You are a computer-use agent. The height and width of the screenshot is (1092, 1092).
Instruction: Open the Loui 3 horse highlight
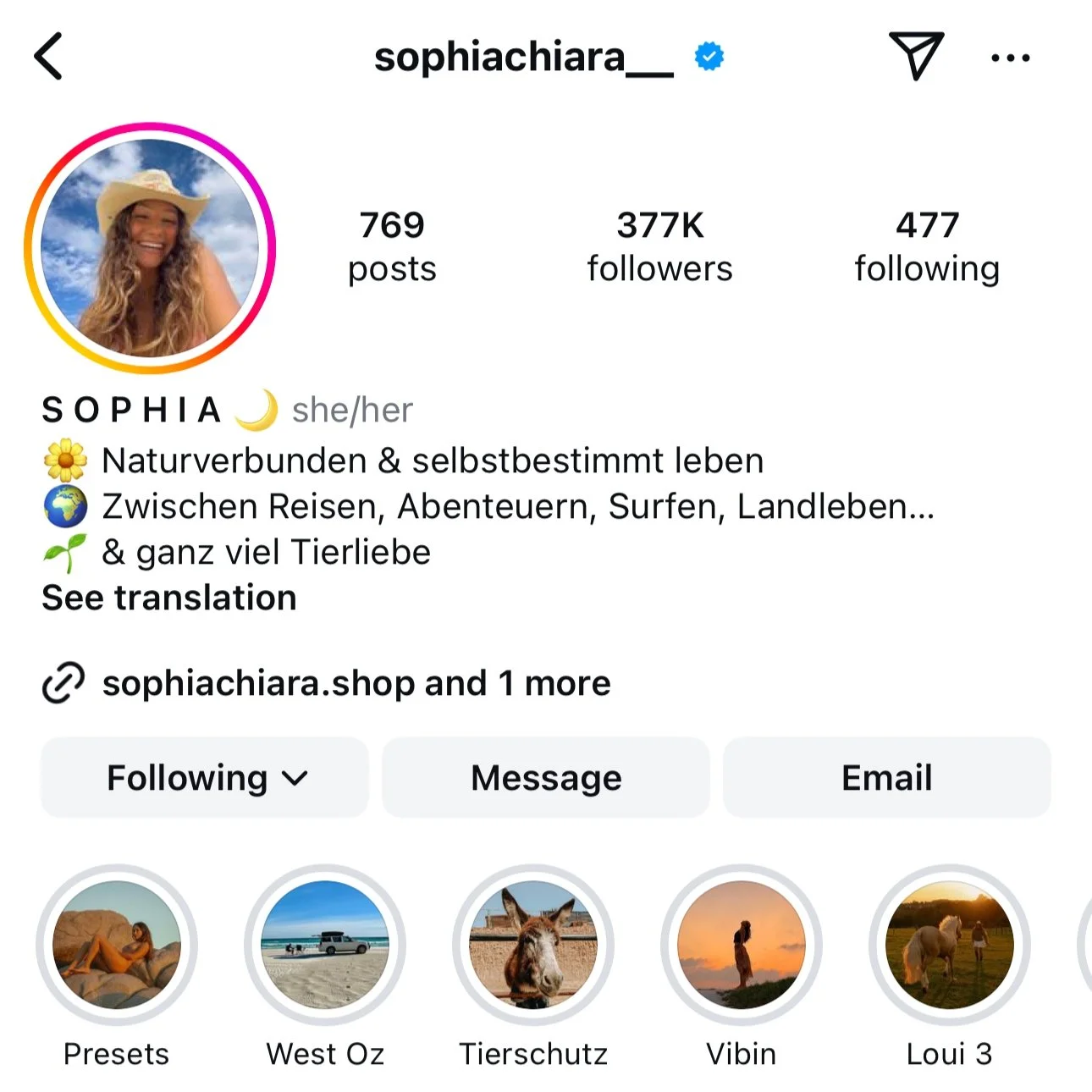tap(950, 945)
